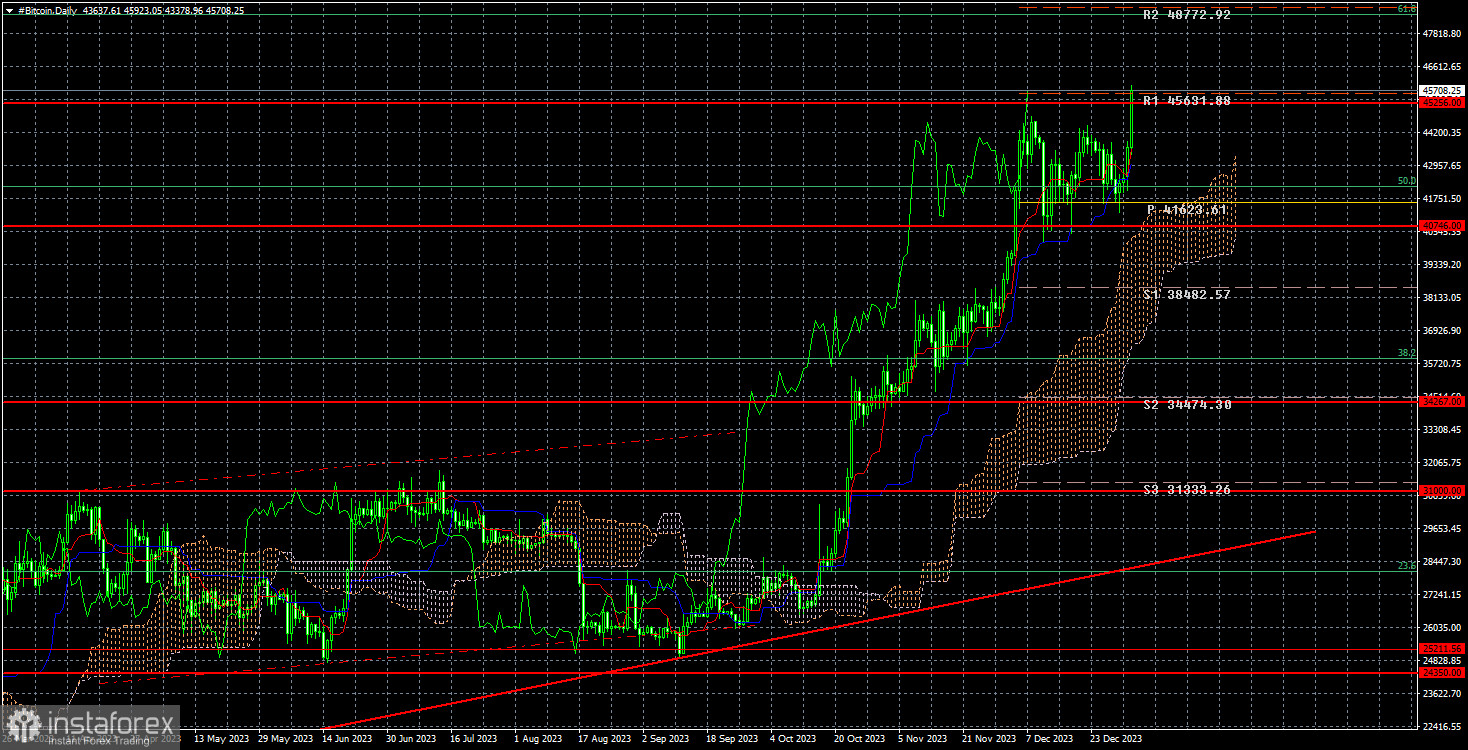Select the S3 31333.26 support label
The height and width of the screenshot is (750, 1468).
click(1187, 489)
